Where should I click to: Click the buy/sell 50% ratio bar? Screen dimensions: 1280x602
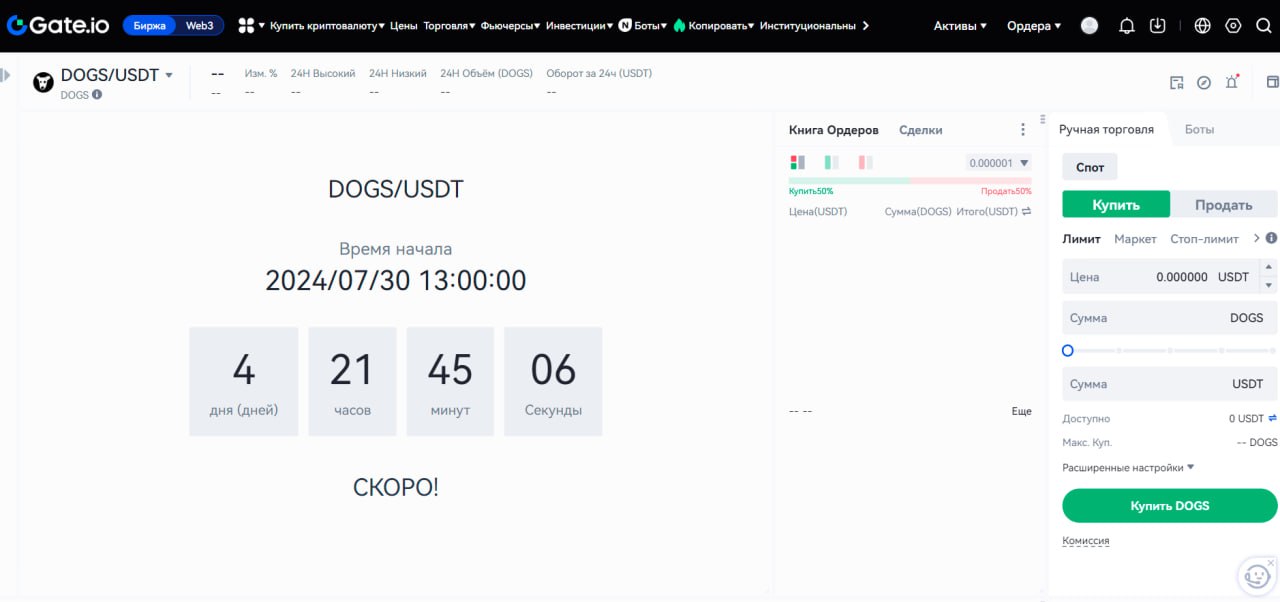(910, 181)
